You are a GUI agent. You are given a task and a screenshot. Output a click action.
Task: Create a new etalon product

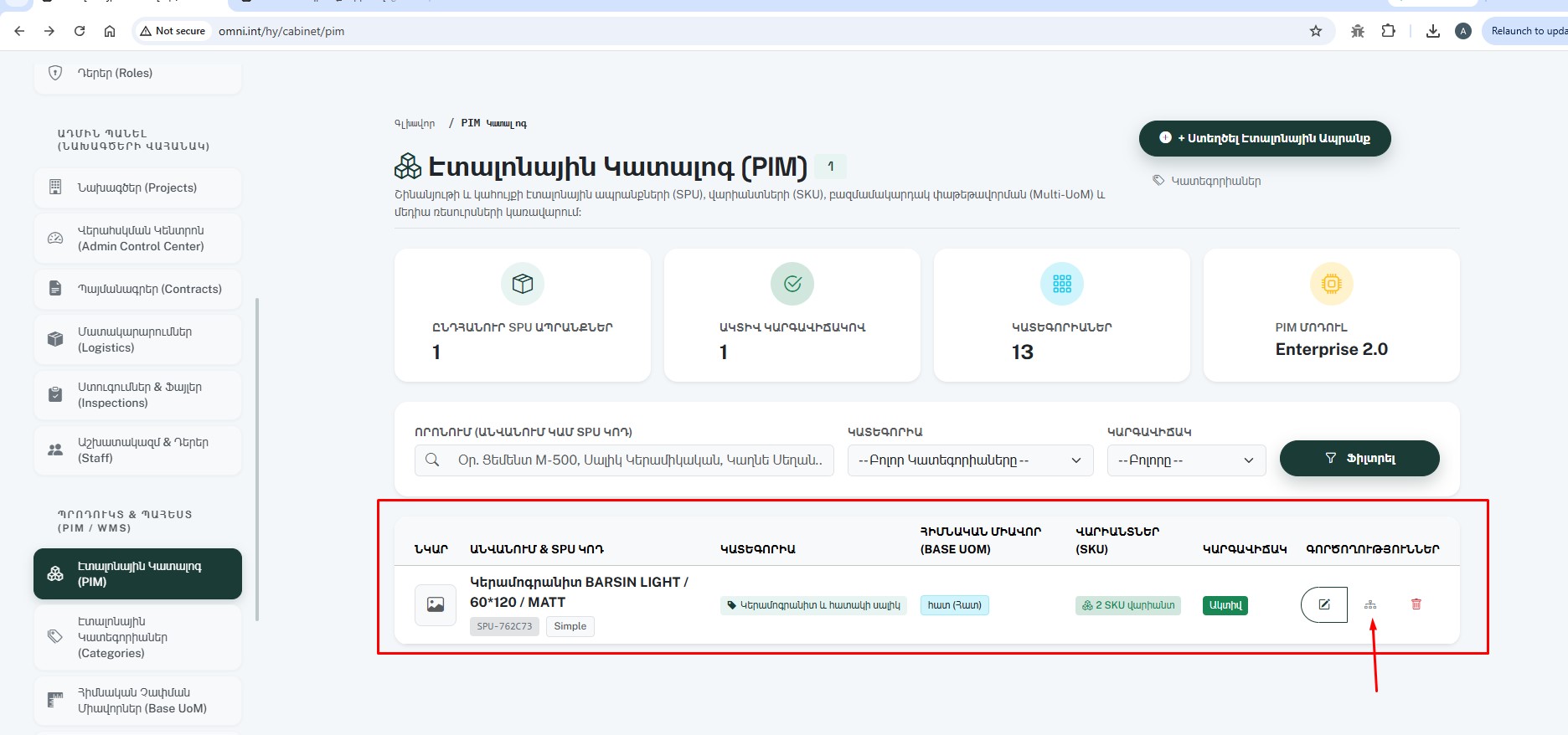tap(1265, 138)
